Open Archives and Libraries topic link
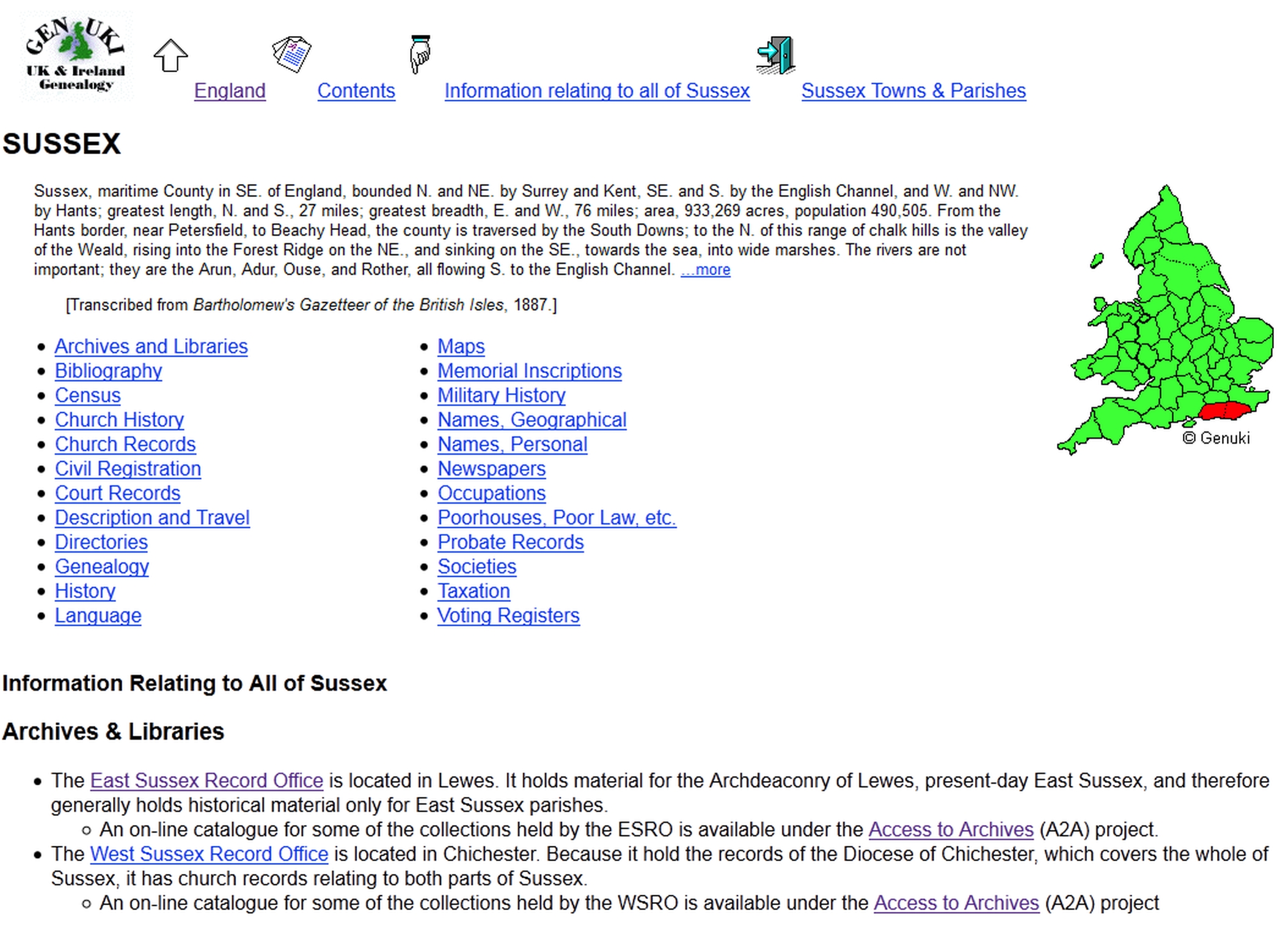This screenshot has width=1288, height=929. [x=151, y=347]
